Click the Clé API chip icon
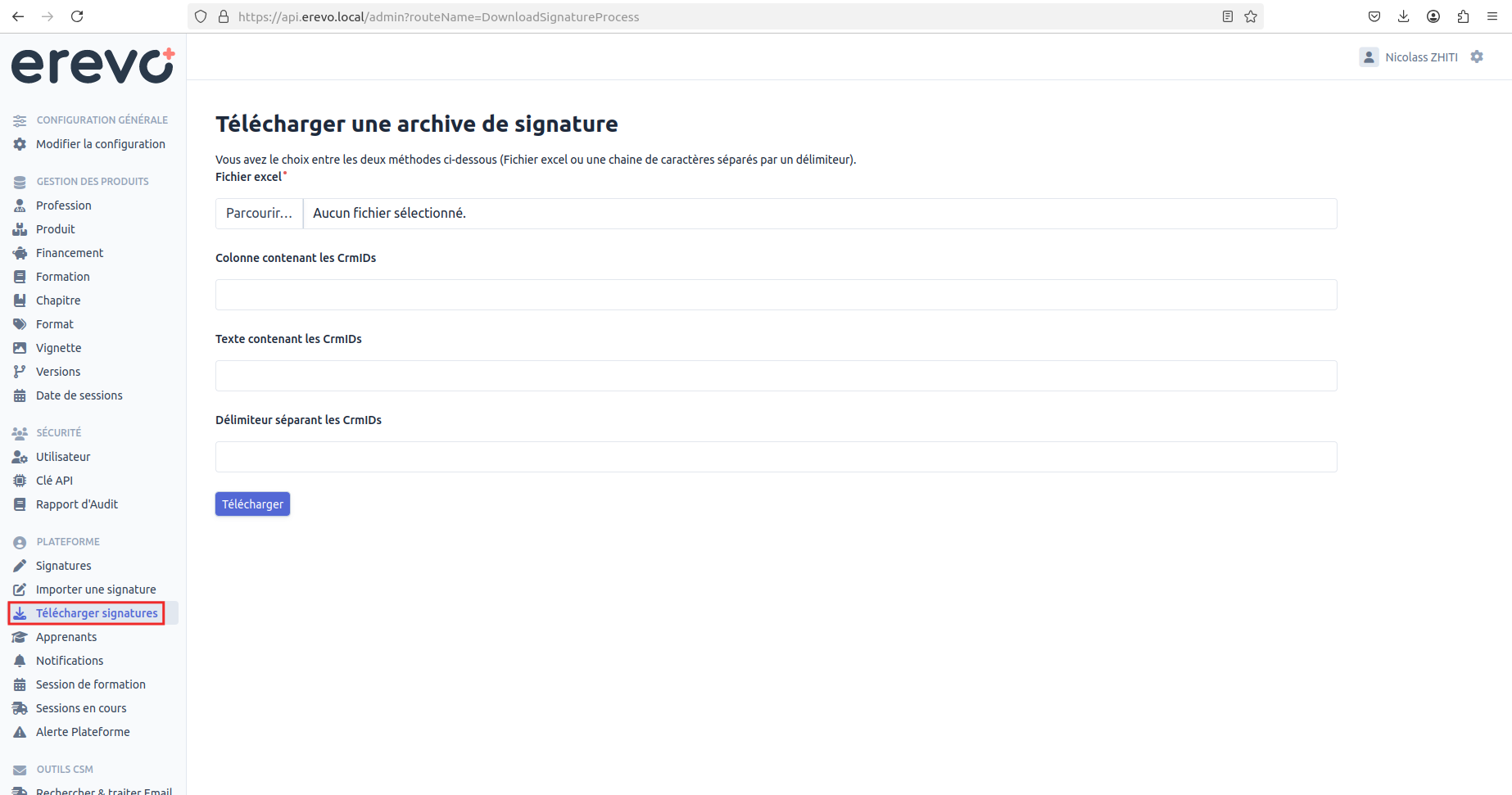The width and height of the screenshot is (1512, 795). tap(20, 481)
